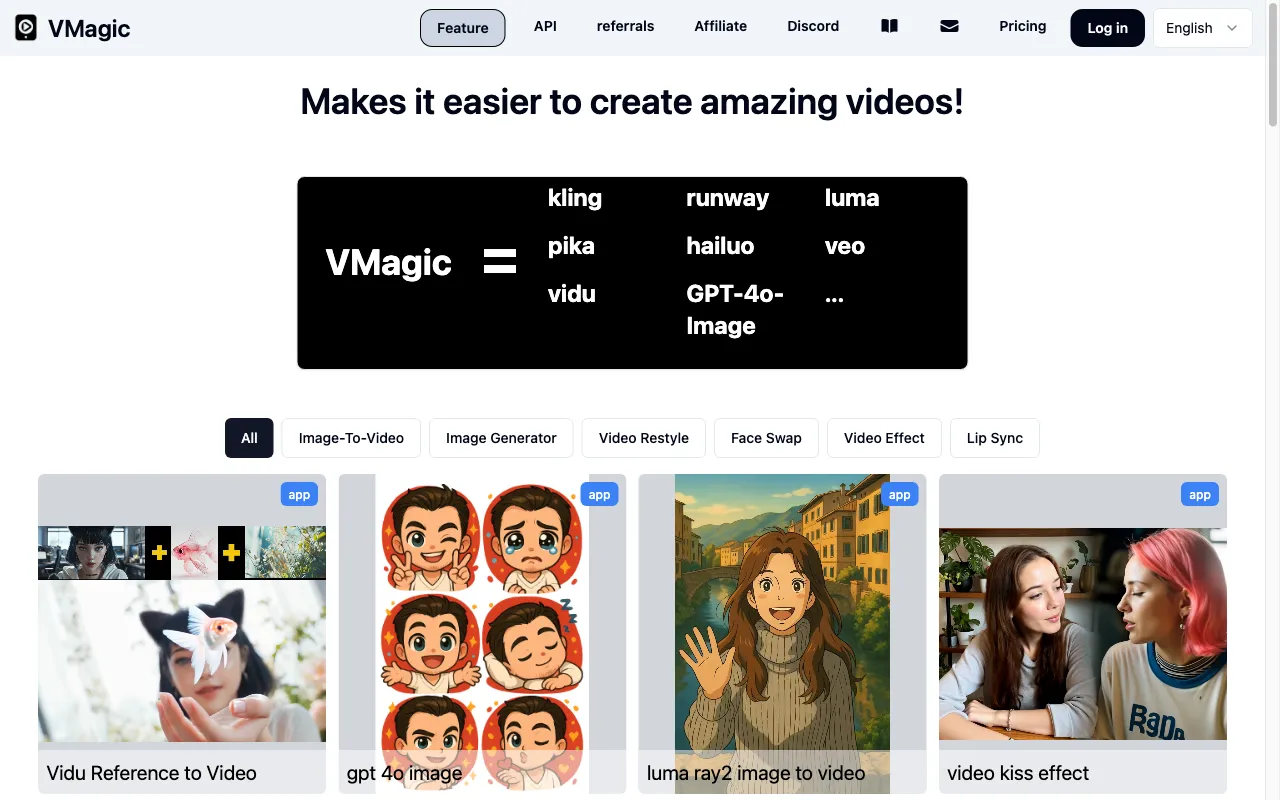Screen dimensions: 1280x800
Task: Filter by Video Restyle
Action: point(644,438)
